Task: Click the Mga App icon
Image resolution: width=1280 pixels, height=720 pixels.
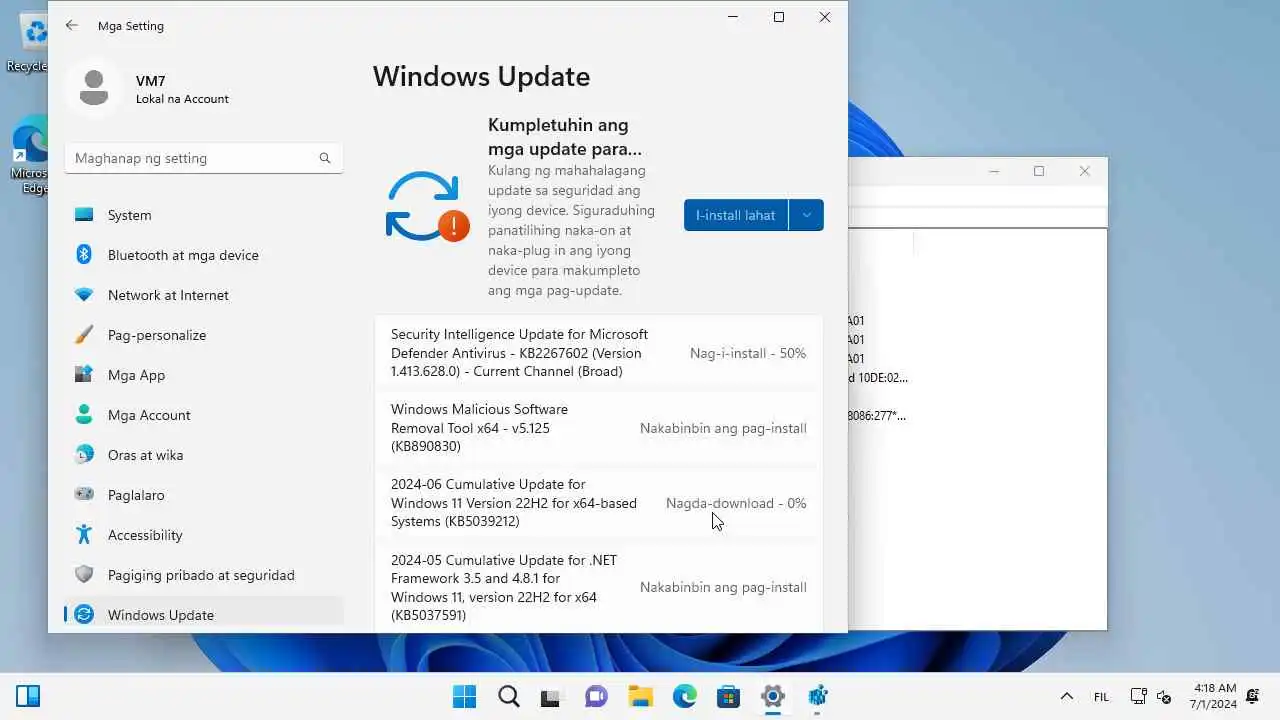Action: [85, 375]
